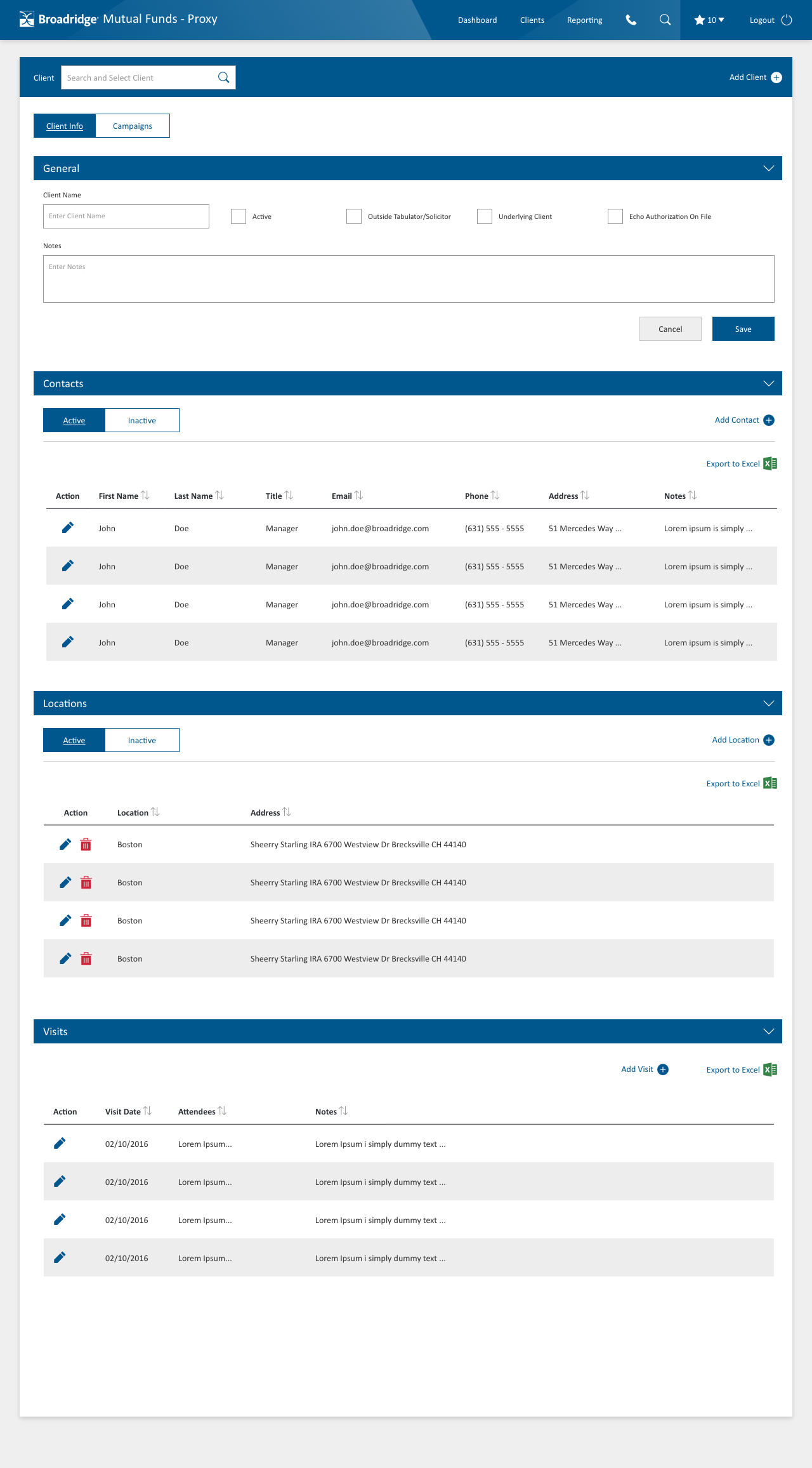Open the favorites star dropdown showing 10
Screen dimensions: 812x1468
coord(709,20)
